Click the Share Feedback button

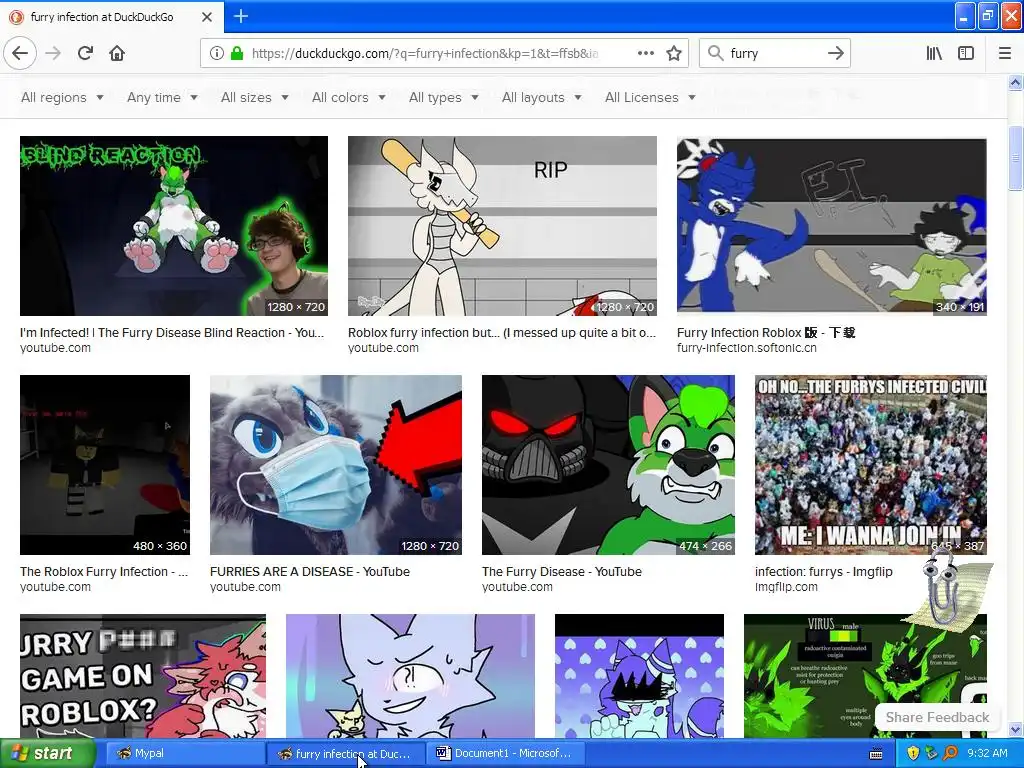click(x=937, y=717)
